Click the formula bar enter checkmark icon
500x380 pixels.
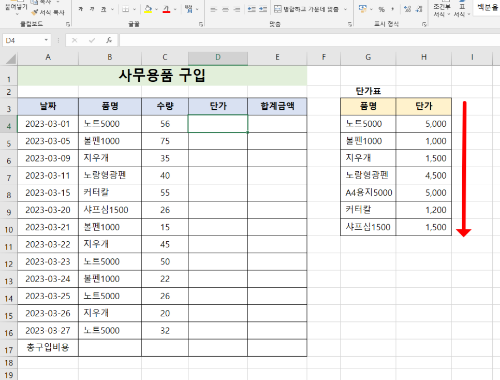[x=92, y=40]
